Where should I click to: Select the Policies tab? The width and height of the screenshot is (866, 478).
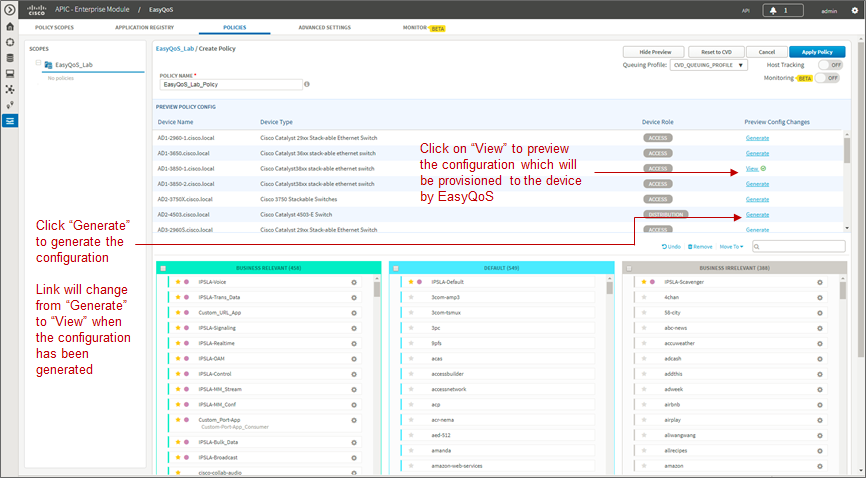235,28
